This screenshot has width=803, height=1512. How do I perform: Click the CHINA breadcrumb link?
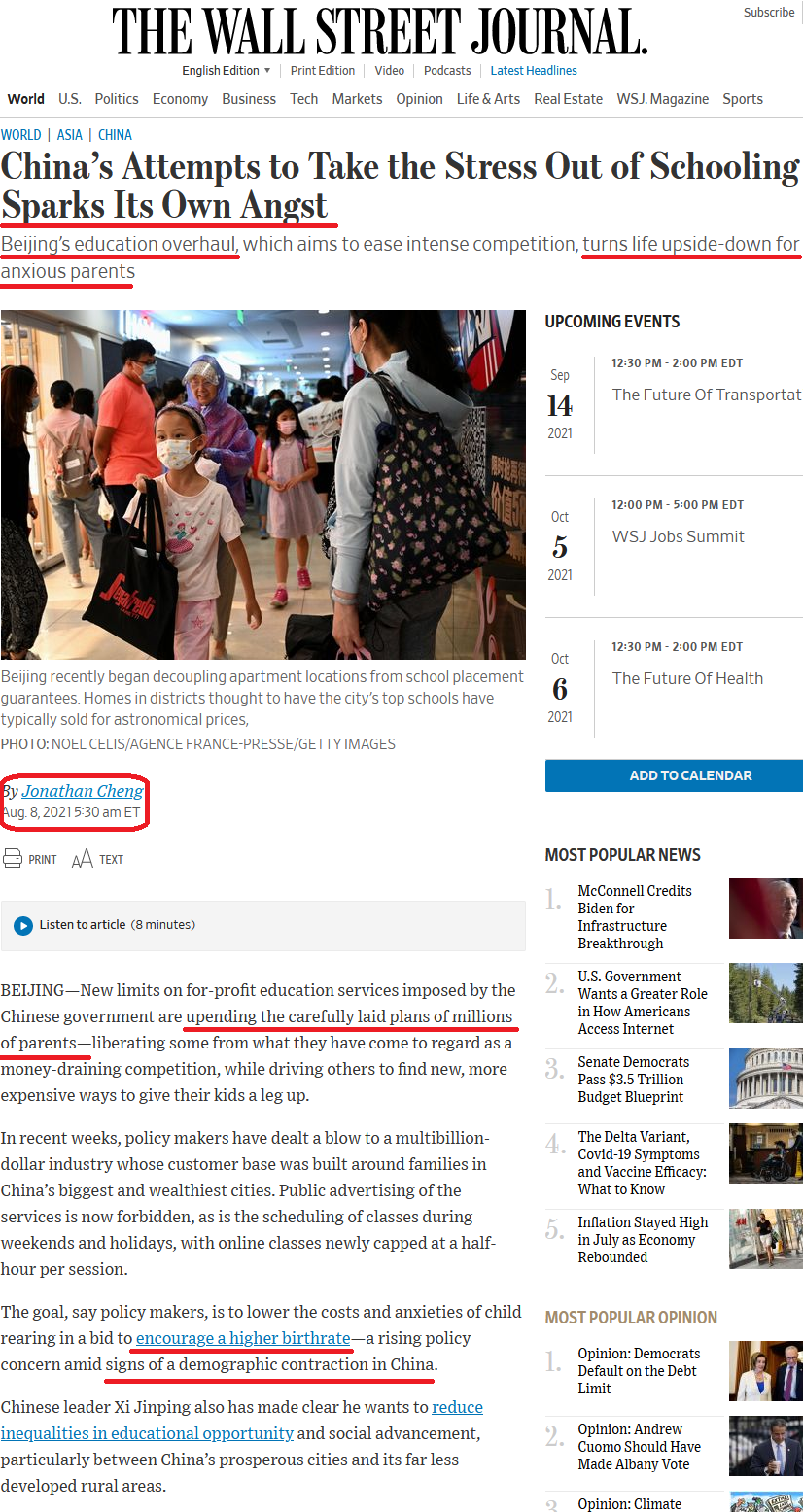coord(115,135)
